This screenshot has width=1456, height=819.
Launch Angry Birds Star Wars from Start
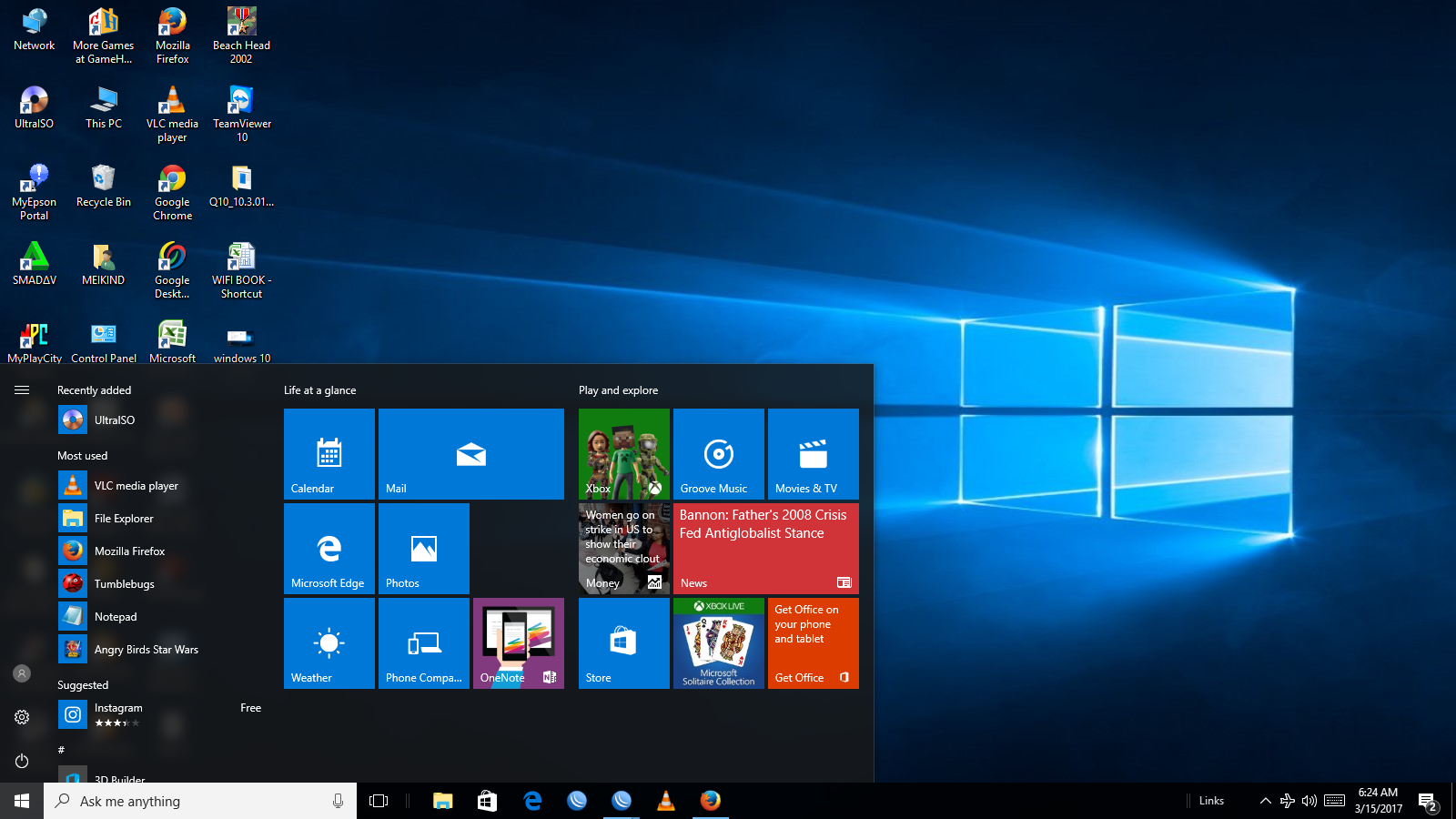[160, 650]
